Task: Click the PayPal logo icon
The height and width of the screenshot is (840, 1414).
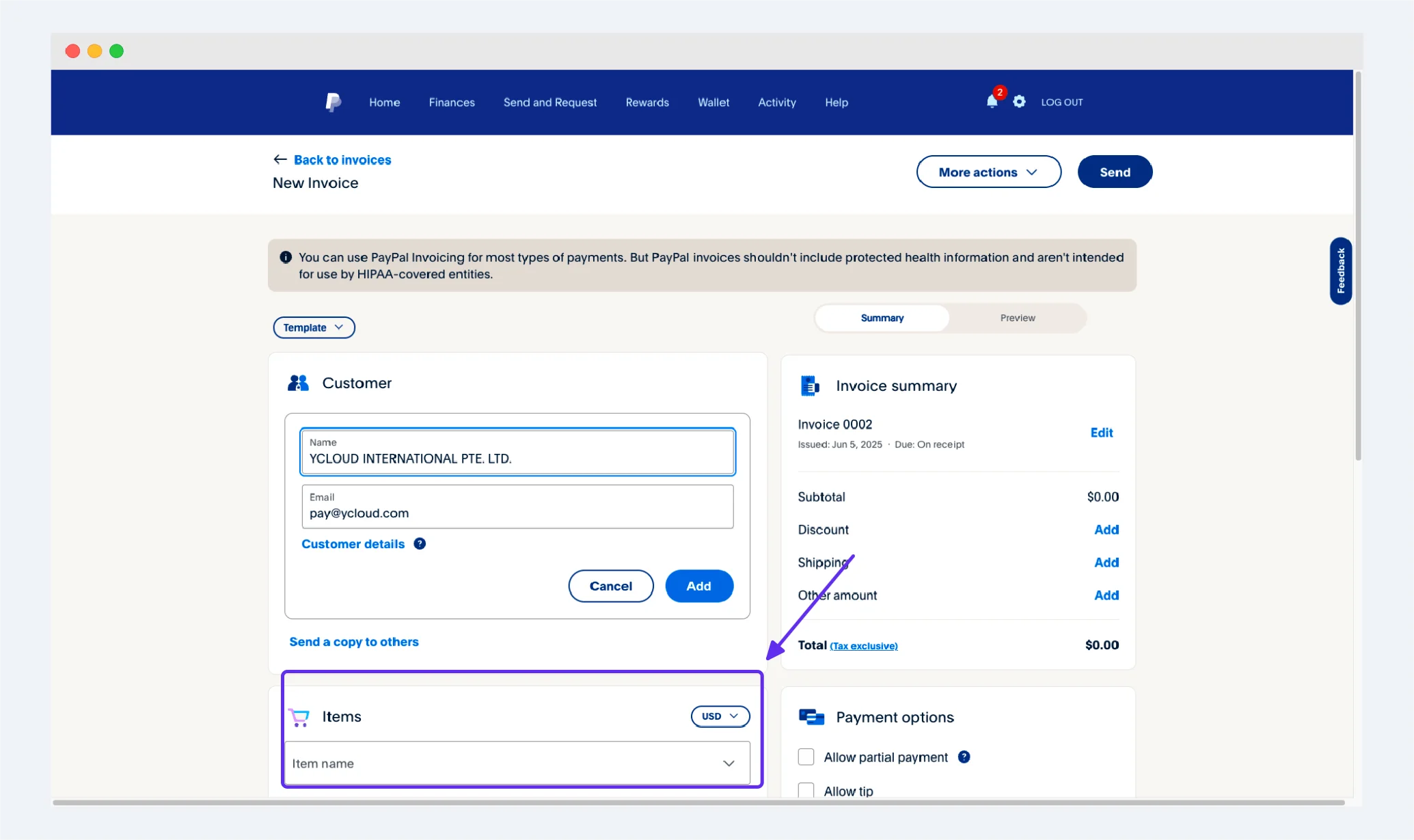Action: tap(333, 103)
